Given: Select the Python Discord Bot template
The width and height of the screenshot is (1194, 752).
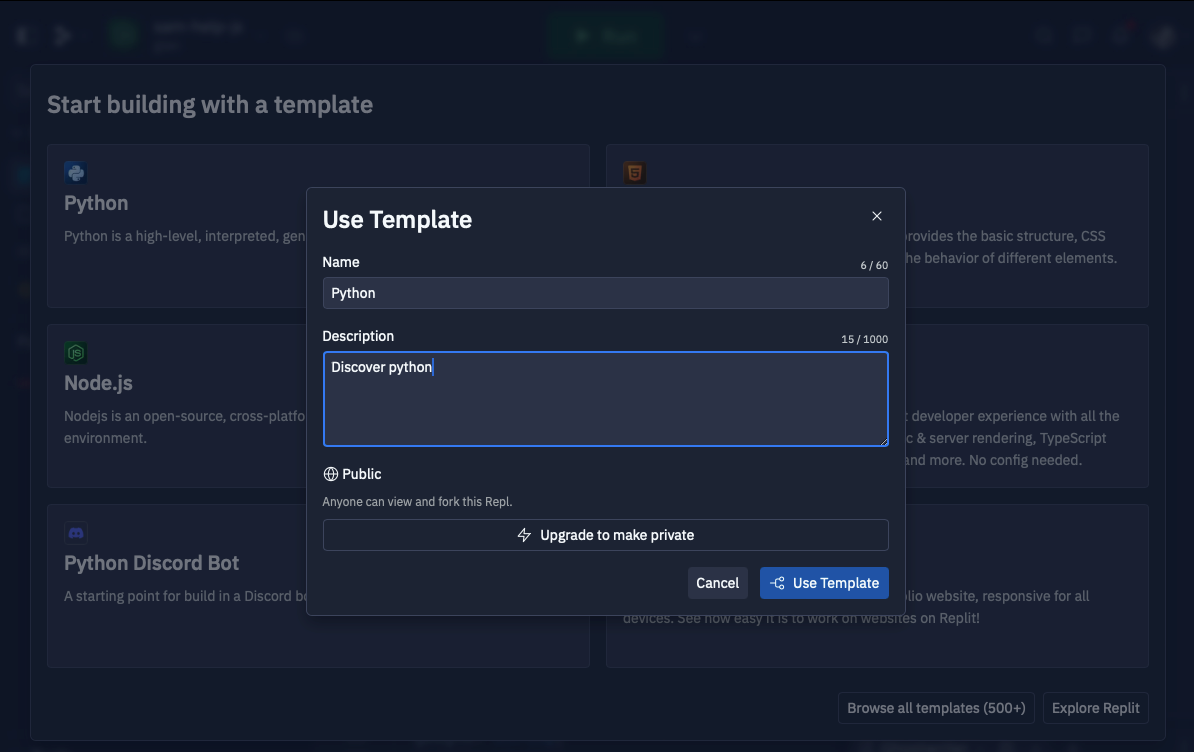Looking at the screenshot, I should [152, 563].
